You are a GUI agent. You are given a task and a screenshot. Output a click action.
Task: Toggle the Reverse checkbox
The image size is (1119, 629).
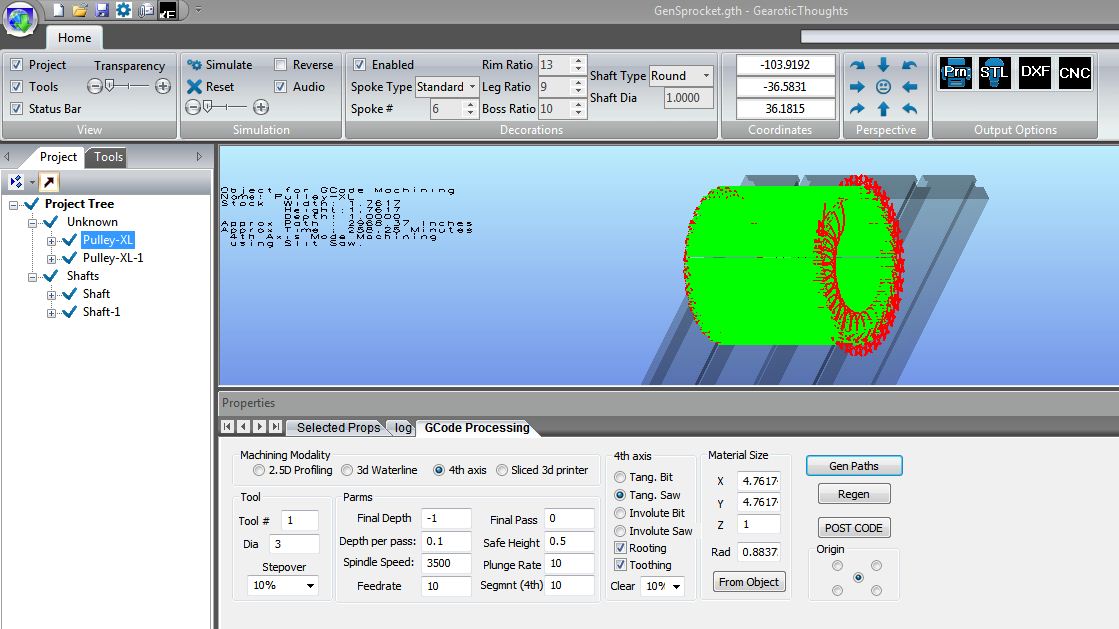coord(281,65)
